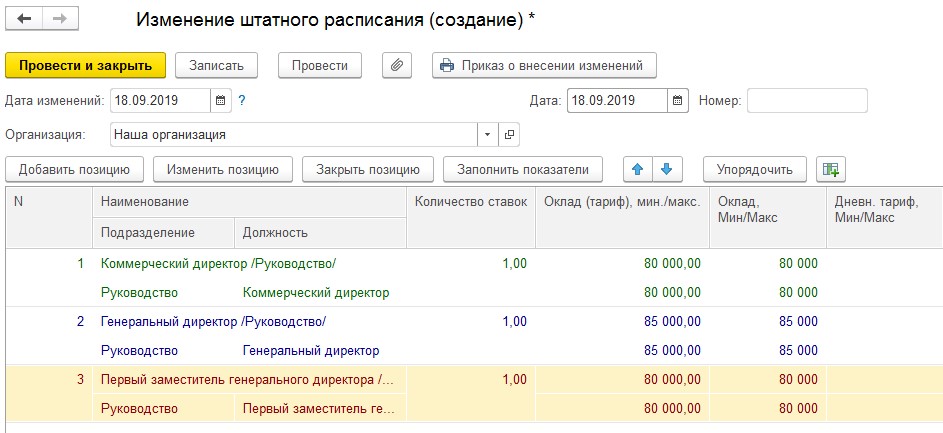
Task: Click Закрыть позицию button
Action: tap(368, 169)
